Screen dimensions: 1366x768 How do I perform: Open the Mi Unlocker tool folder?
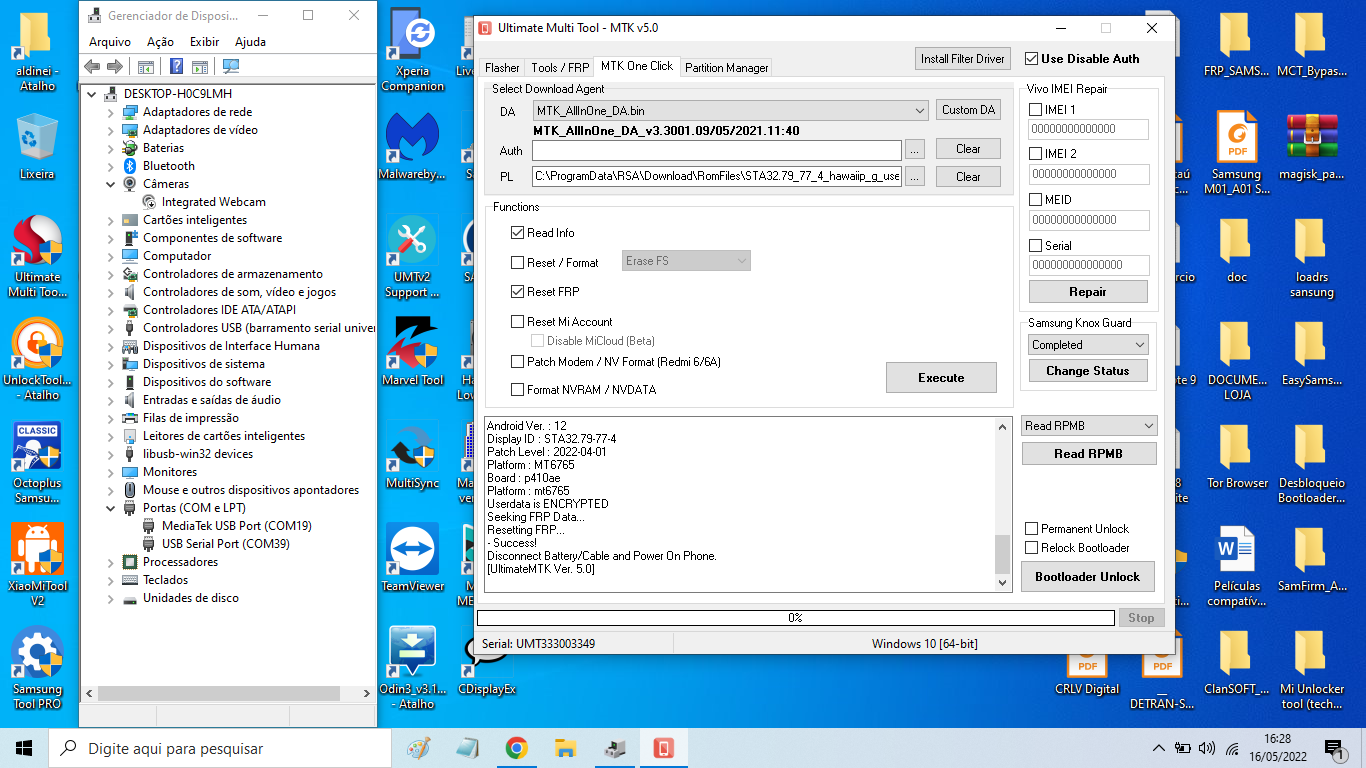tap(1312, 668)
